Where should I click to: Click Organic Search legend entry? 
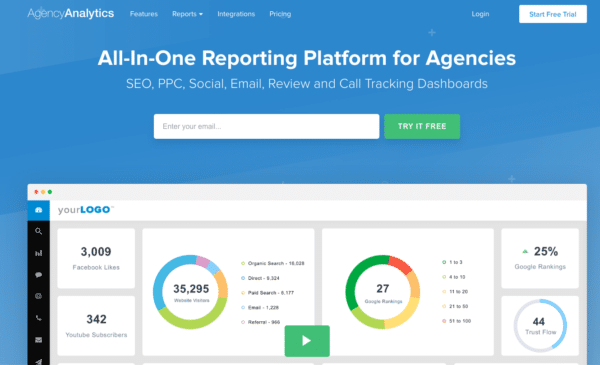tap(272, 263)
